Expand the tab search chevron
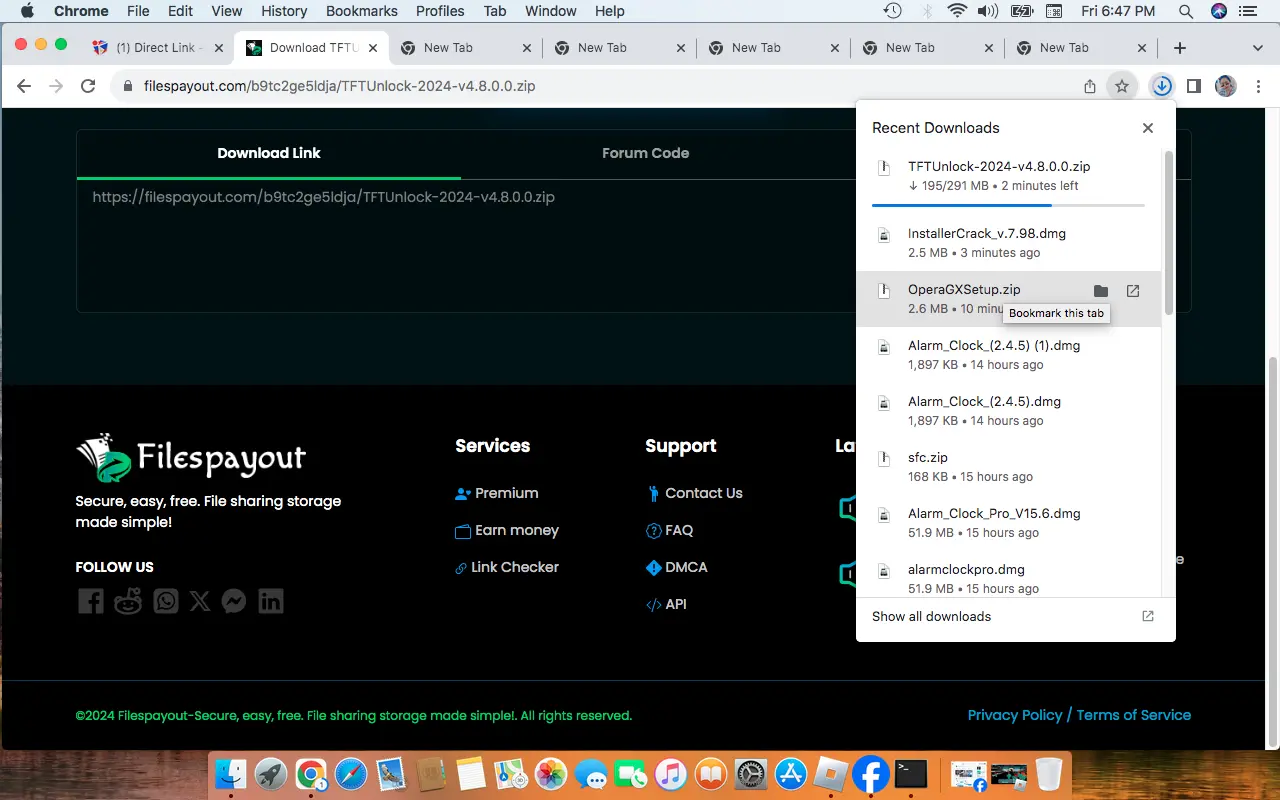1280x800 pixels. coord(1258,47)
